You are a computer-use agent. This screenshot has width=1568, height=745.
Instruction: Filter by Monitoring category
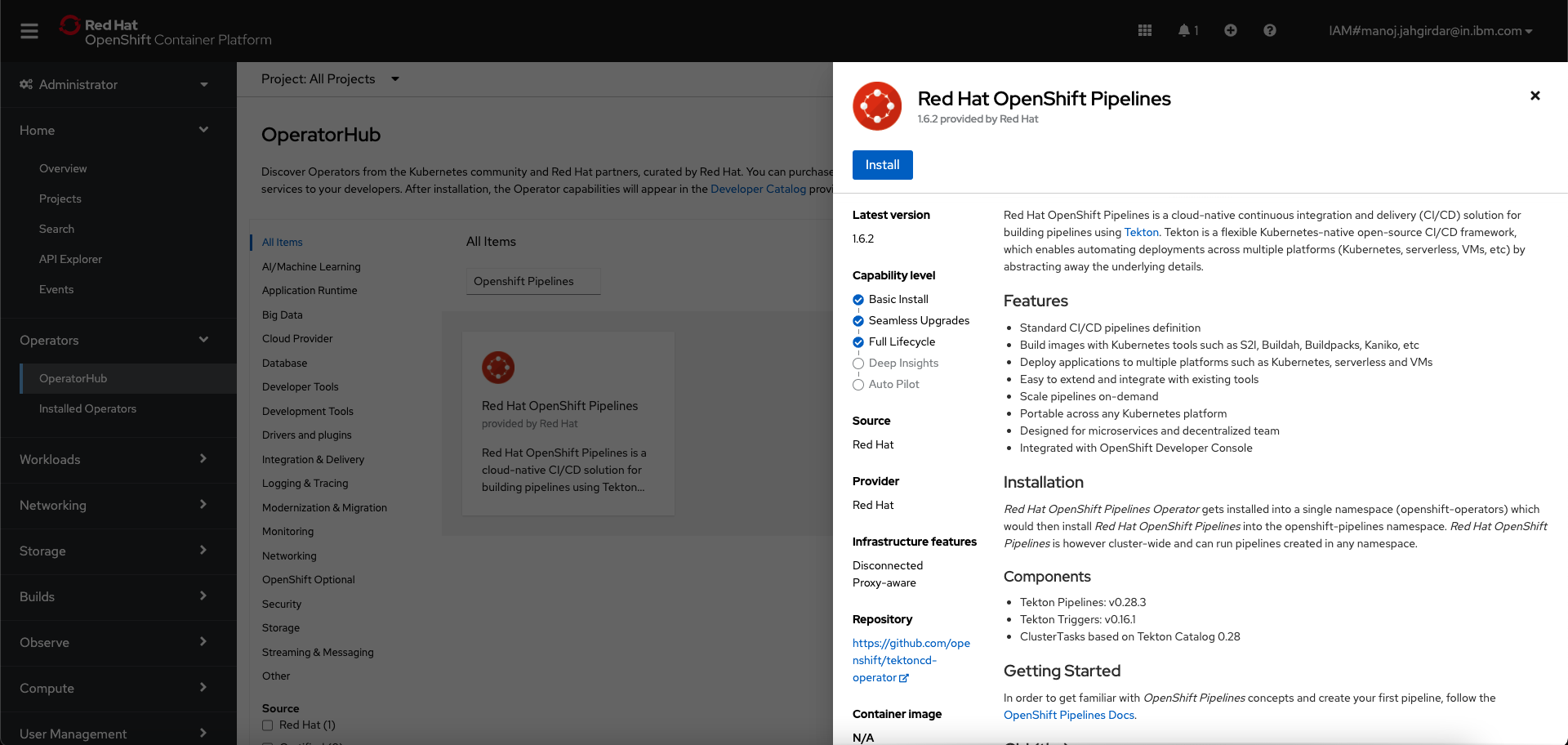[288, 532]
